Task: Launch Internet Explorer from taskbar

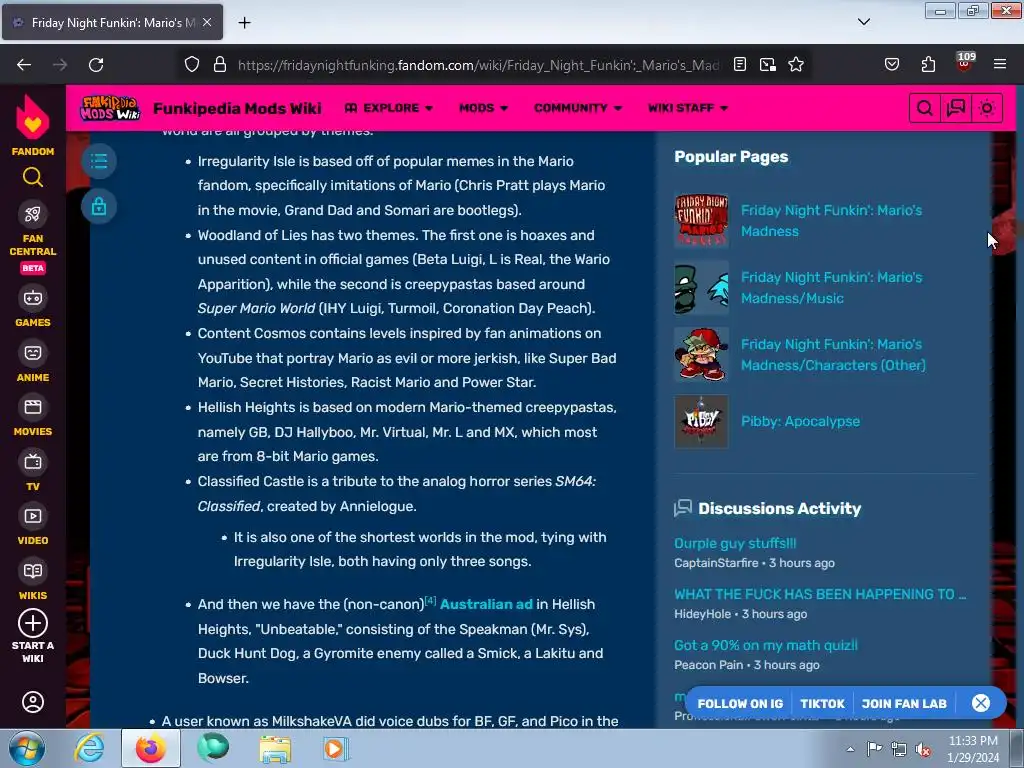Action: pos(89,748)
